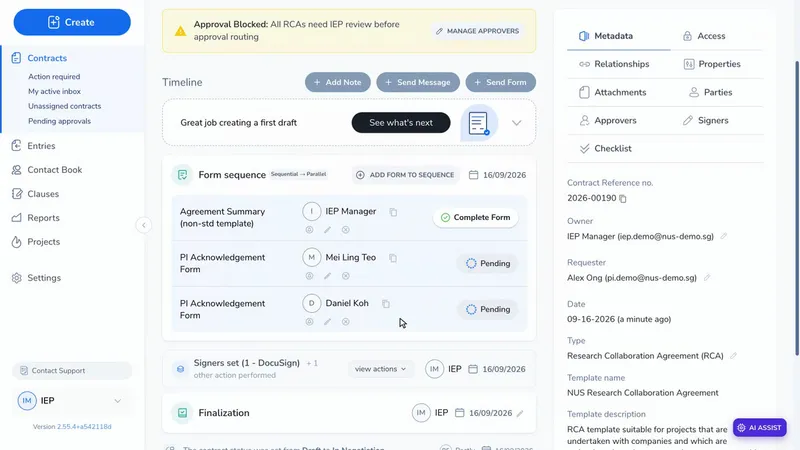Click the page vertical scrollbar
Screen dimensions: 800x450
pyautogui.click(x=797, y=209)
